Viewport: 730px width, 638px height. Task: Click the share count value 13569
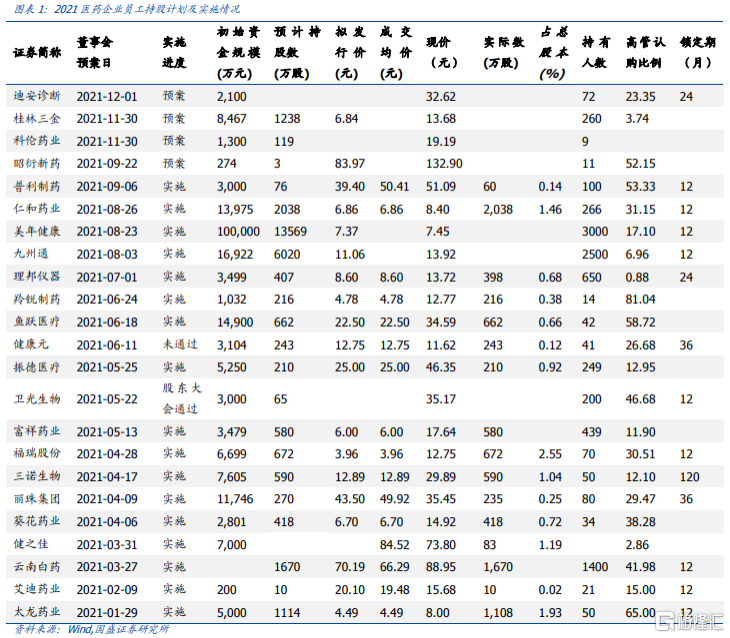tap(291, 231)
